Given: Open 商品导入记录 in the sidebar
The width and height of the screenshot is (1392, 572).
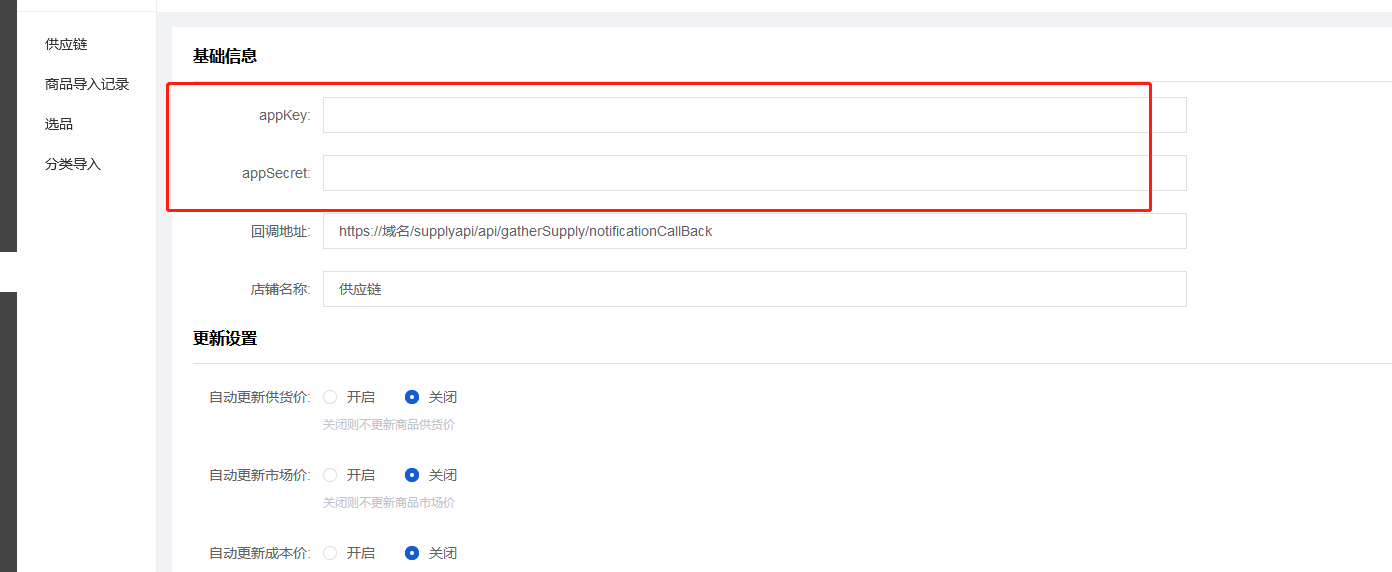Looking at the screenshot, I should click(x=87, y=84).
